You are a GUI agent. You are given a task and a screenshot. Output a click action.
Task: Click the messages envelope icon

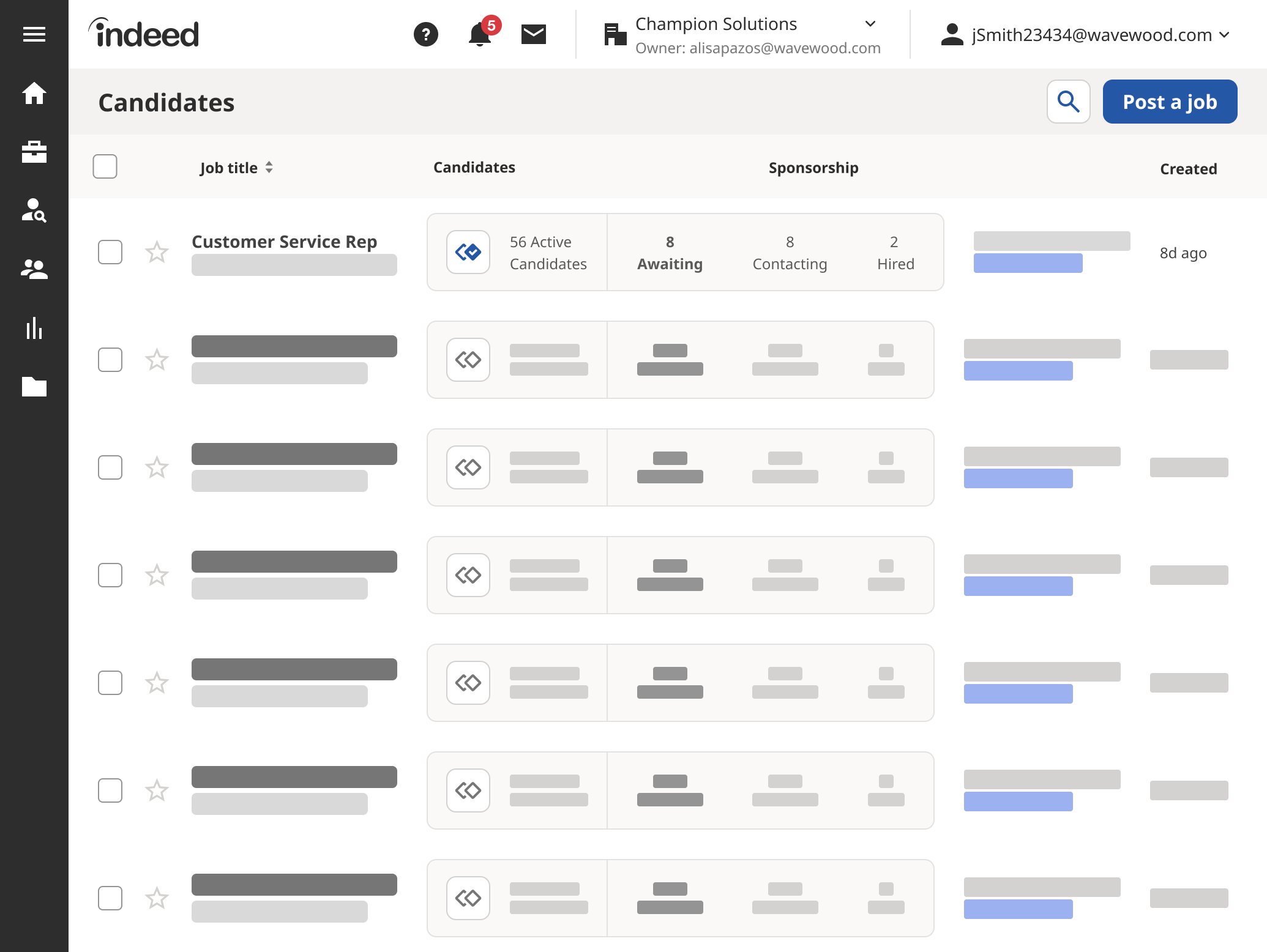532,33
